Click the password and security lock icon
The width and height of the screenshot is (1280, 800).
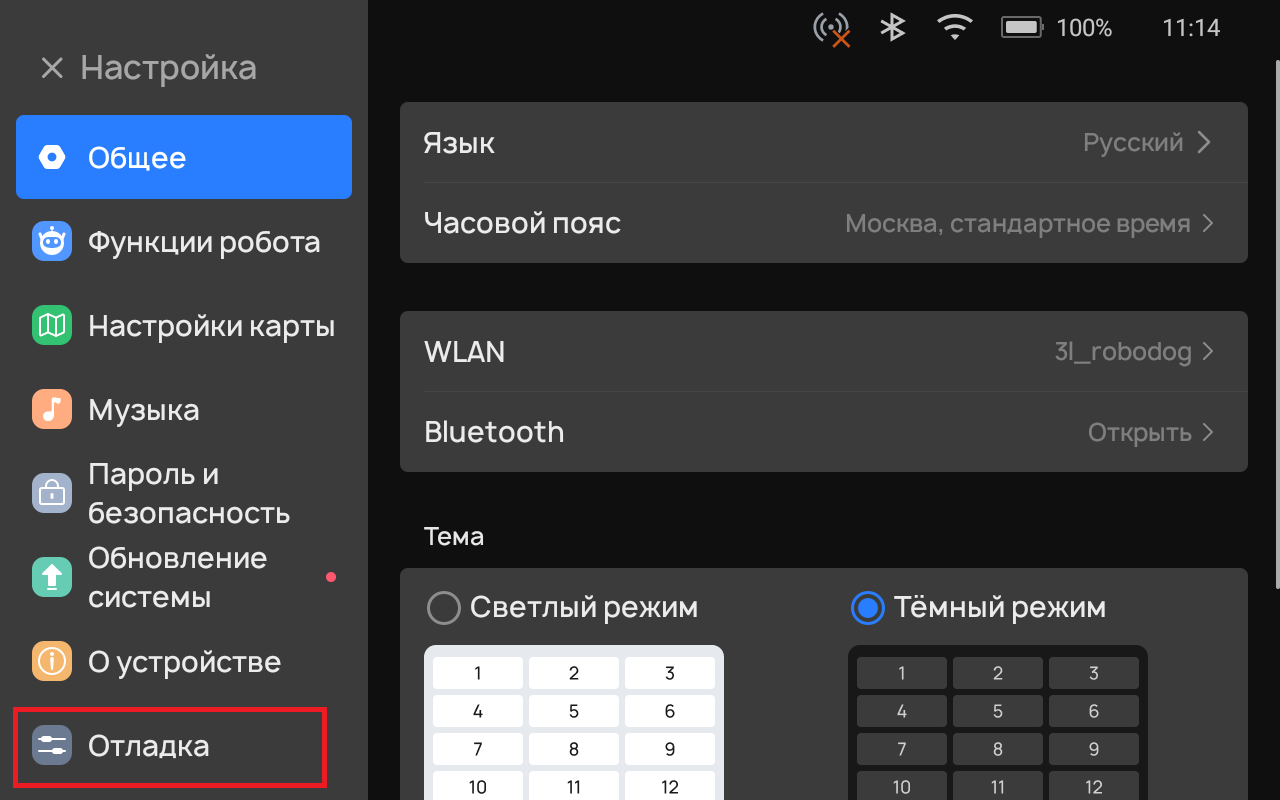click(x=51, y=493)
